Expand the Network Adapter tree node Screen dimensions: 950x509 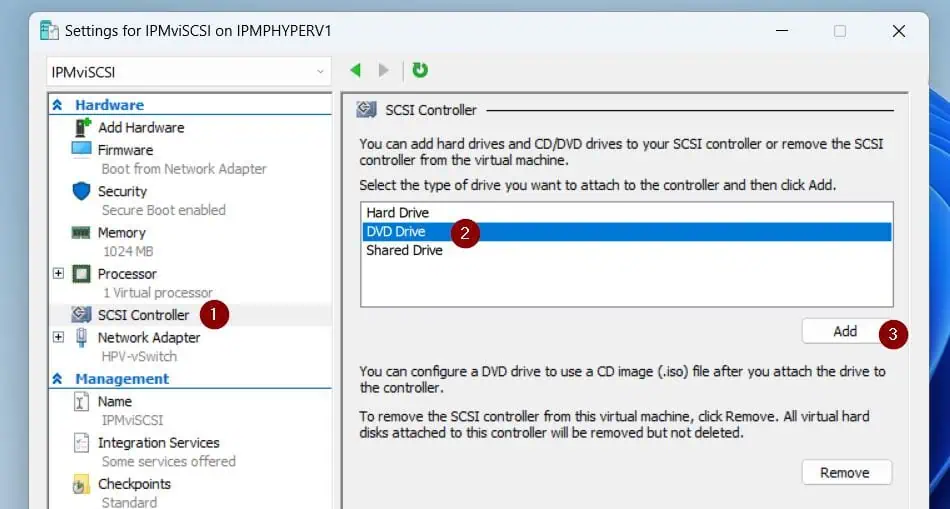coord(58,337)
